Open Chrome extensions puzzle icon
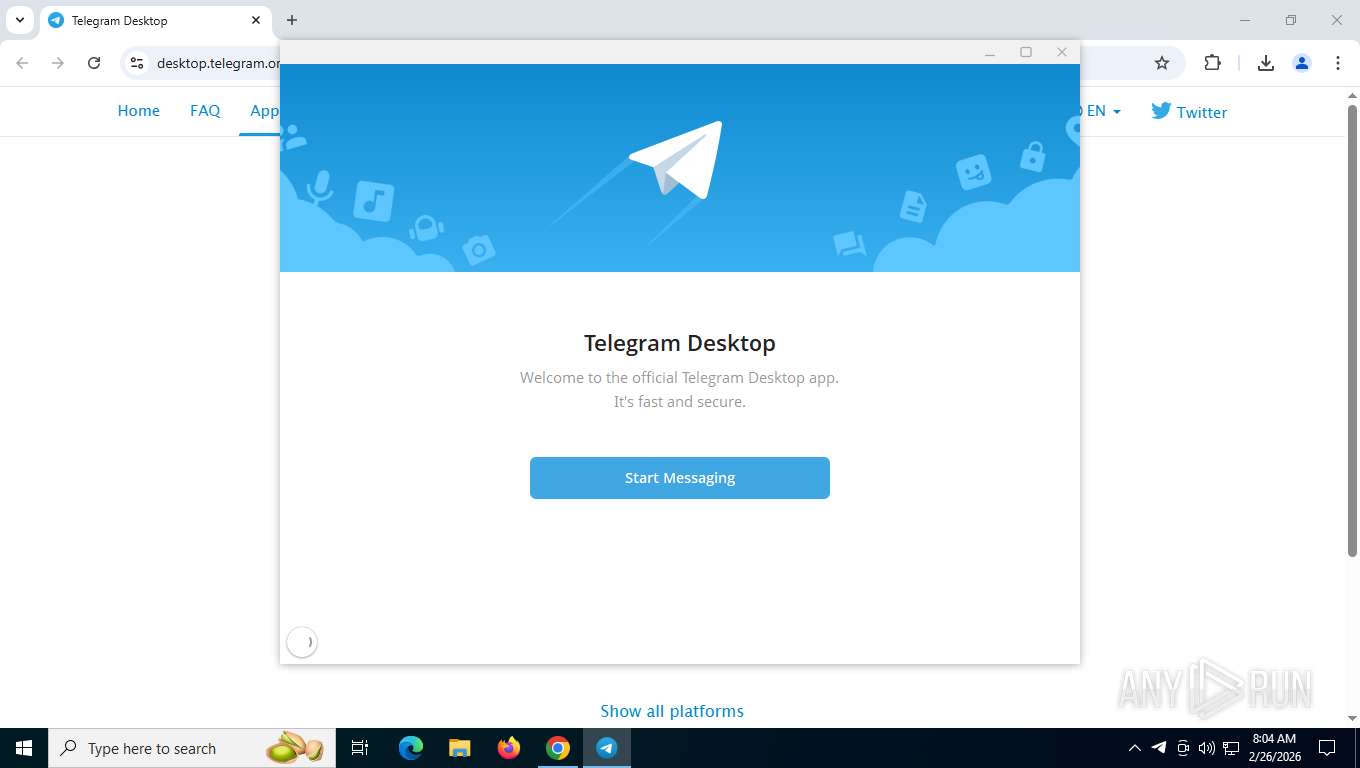The width and height of the screenshot is (1360, 768). [1212, 63]
